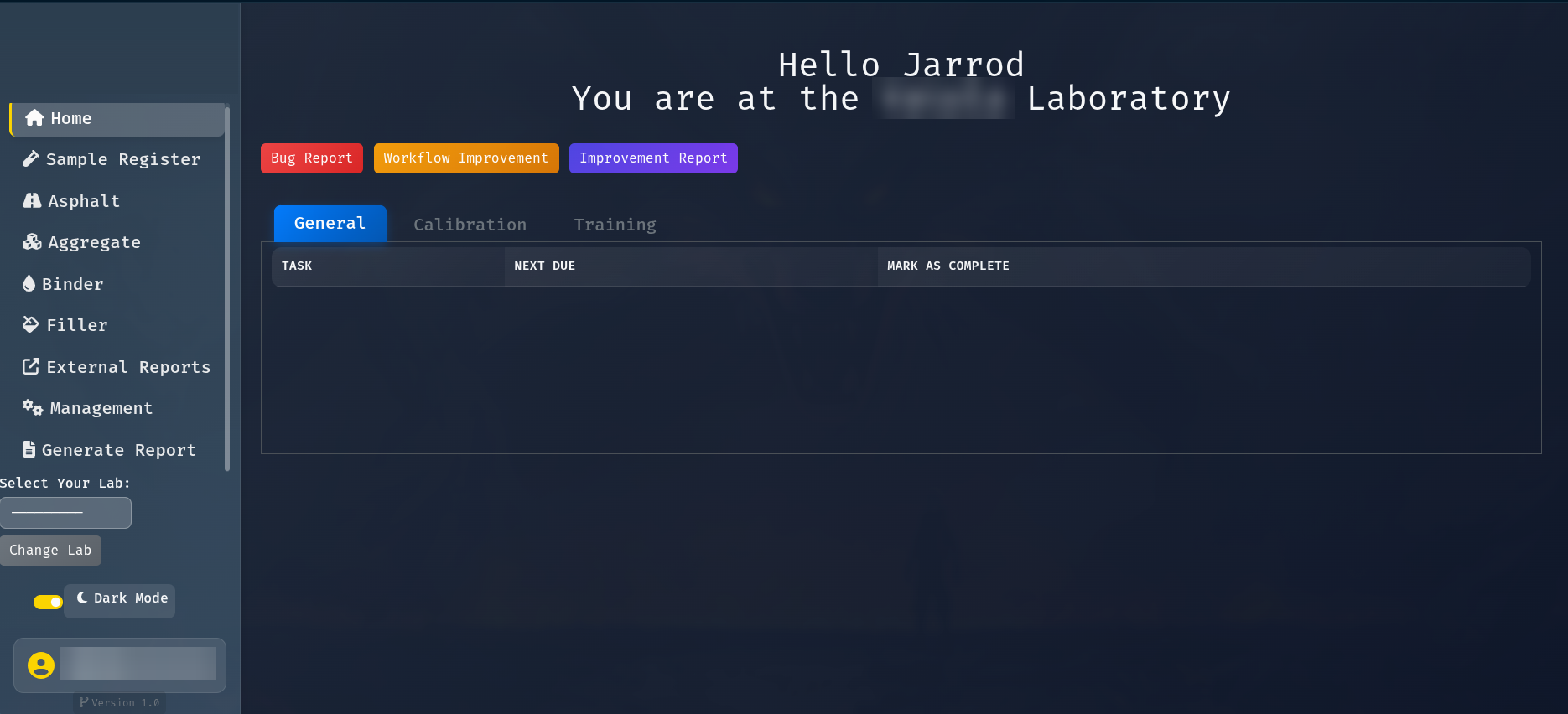Screen dimensions: 1568x714
Task: Open Home in the sidebar
Action: [x=117, y=119]
